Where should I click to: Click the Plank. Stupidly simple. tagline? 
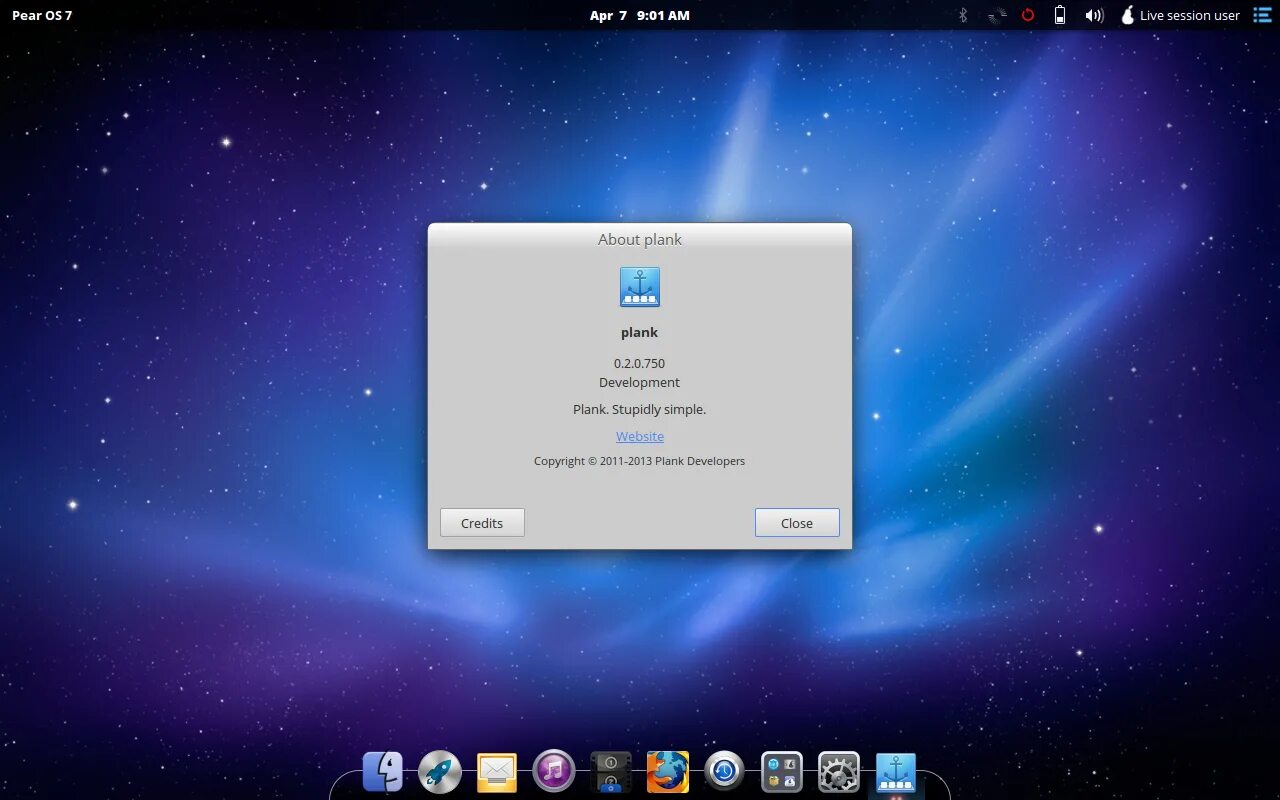coord(640,409)
